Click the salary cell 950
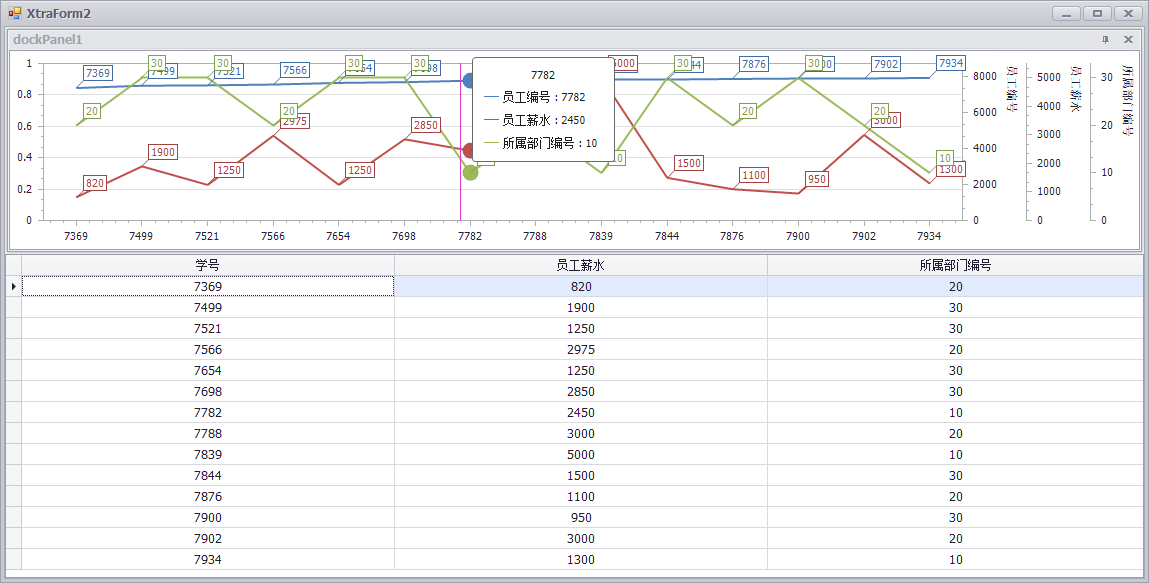Image resolution: width=1149 pixels, height=583 pixels. click(581, 518)
